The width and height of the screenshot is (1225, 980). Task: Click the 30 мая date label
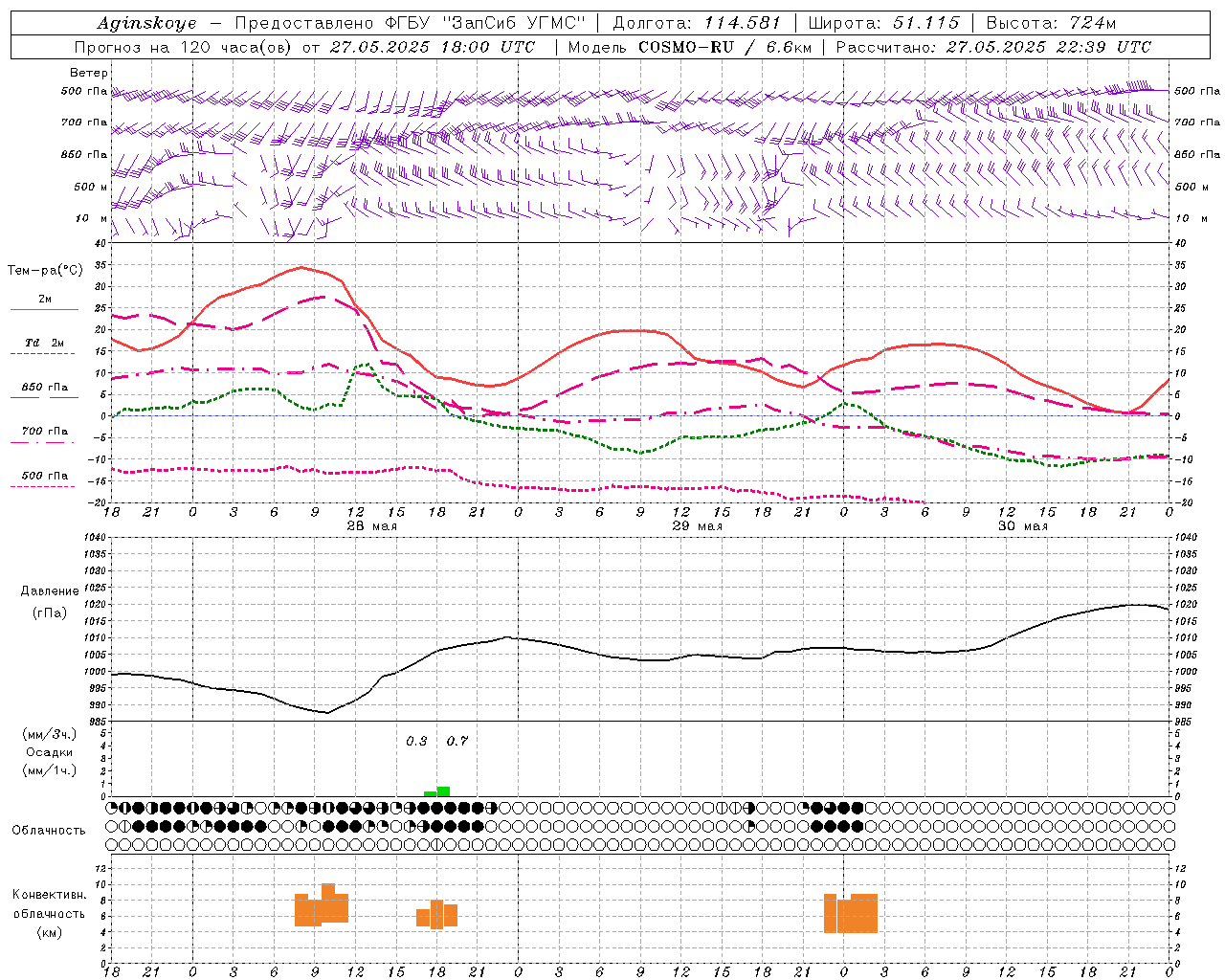1023,526
